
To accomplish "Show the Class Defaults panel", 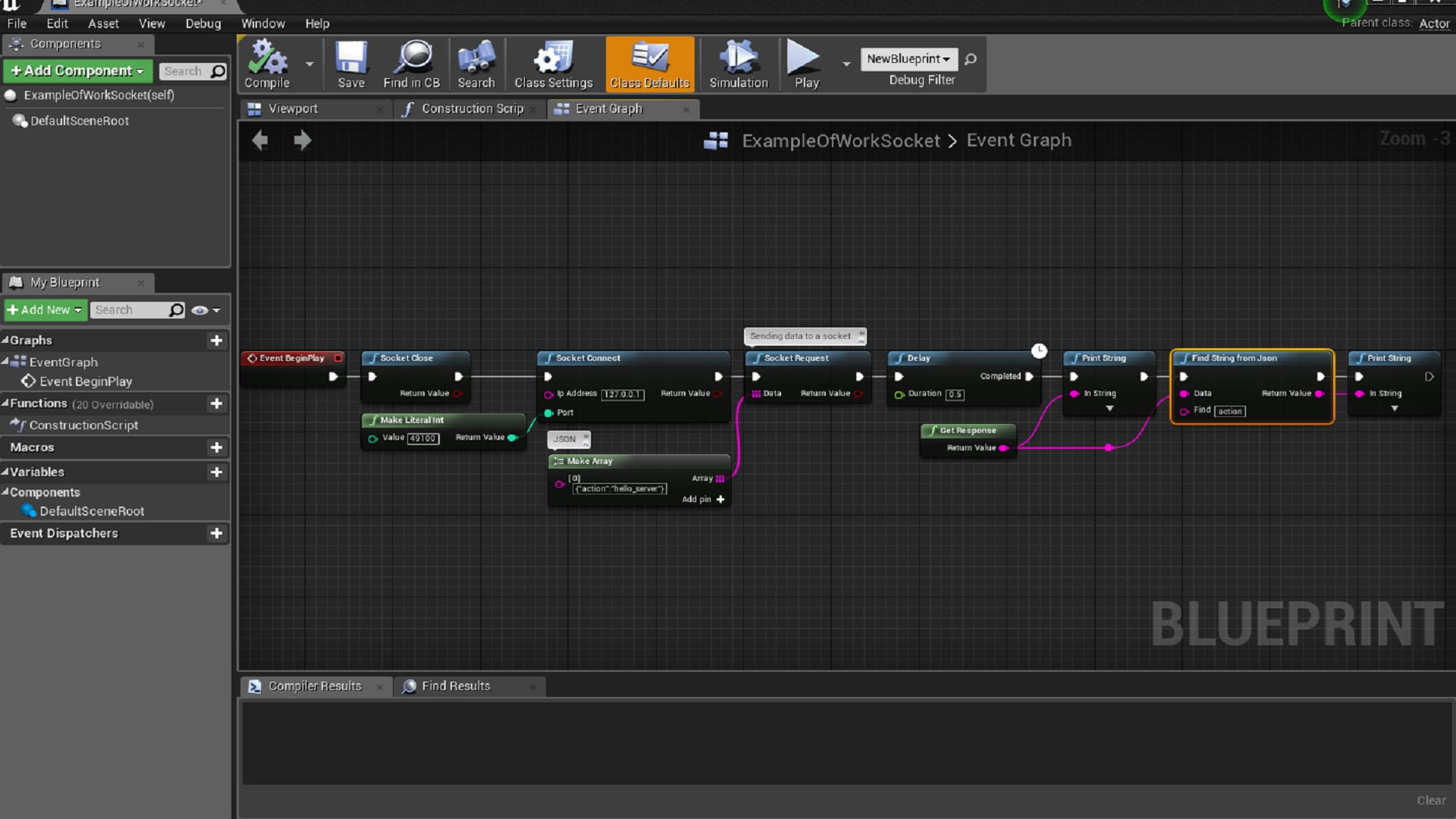I will (650, 64).
